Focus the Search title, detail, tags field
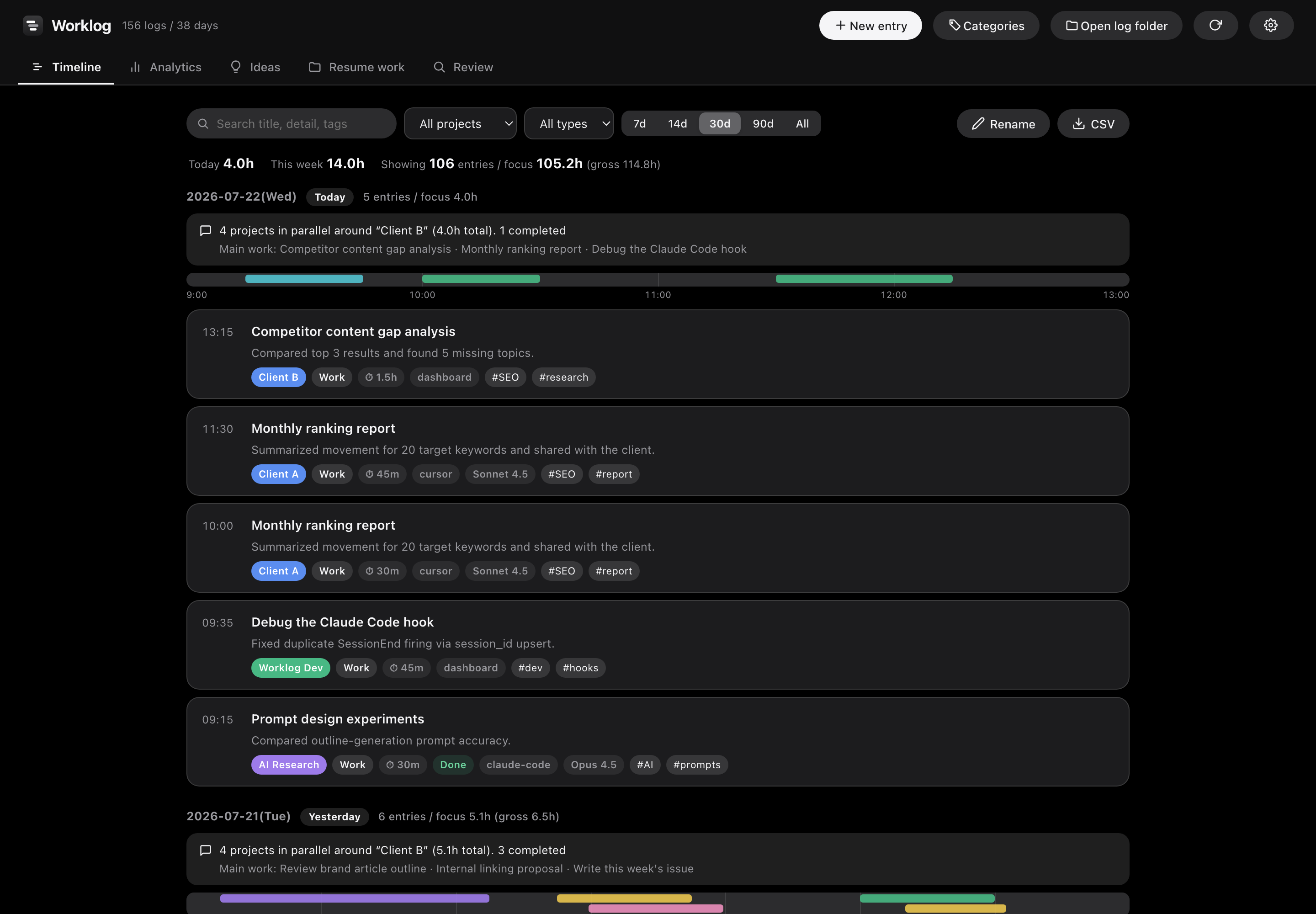 click(x=291, y=124)
